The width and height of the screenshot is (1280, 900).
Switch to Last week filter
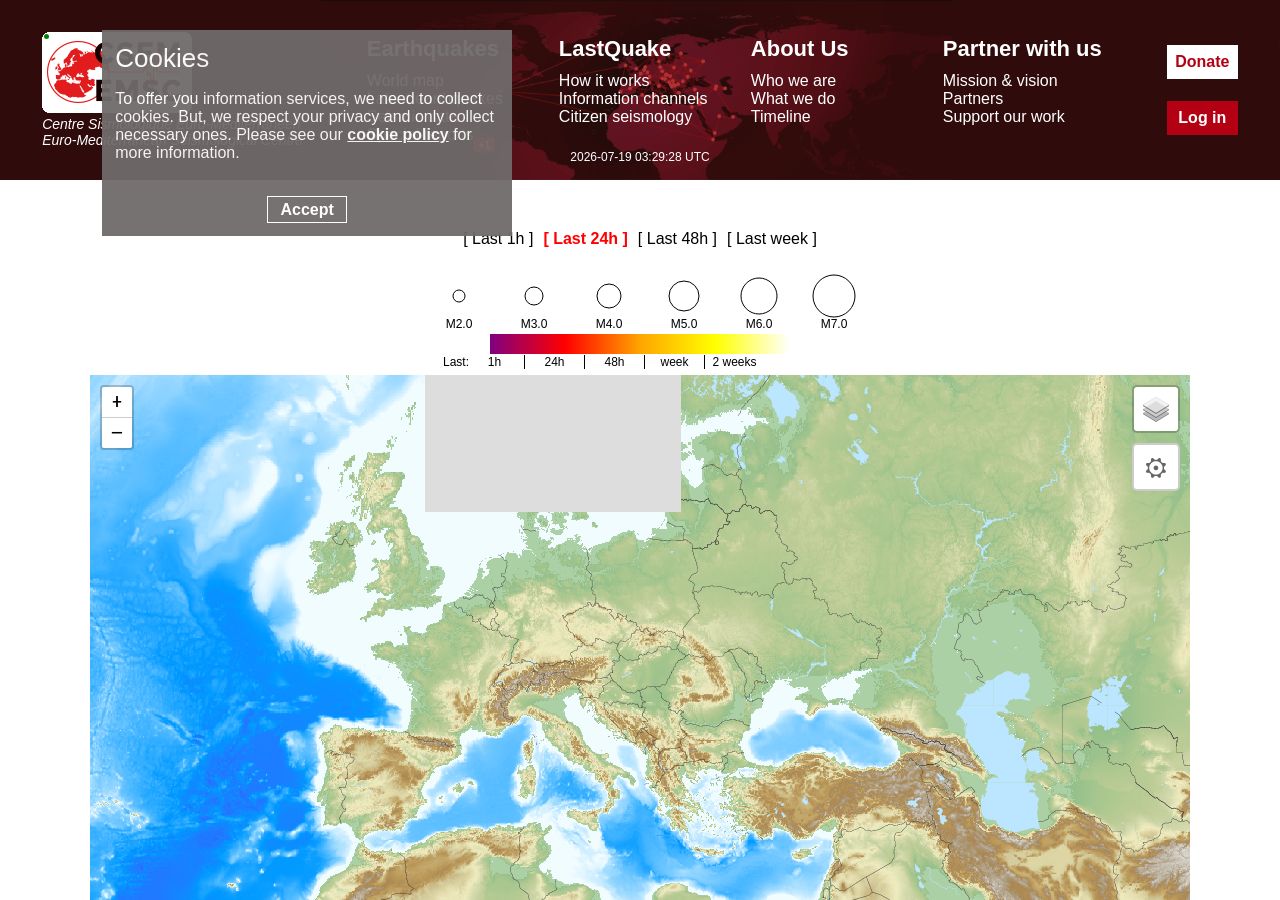click(772, 239)
